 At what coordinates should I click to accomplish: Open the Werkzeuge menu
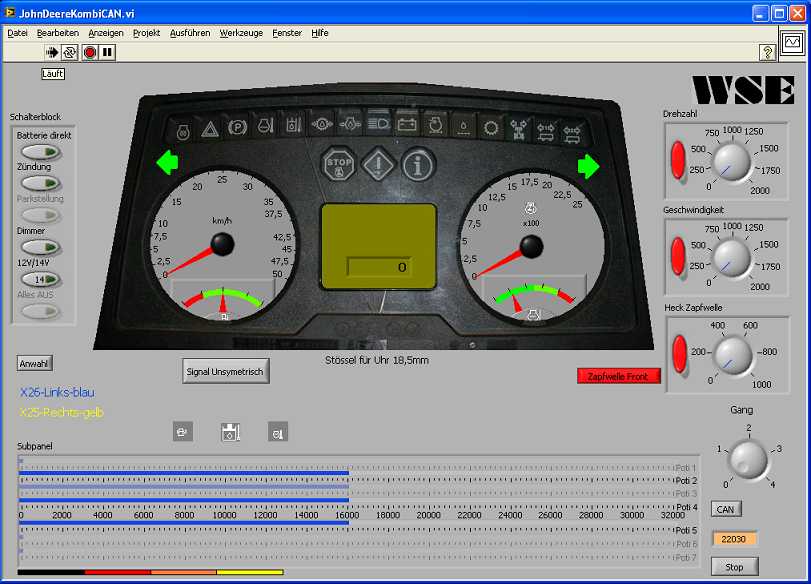click(x=241, y=33)
